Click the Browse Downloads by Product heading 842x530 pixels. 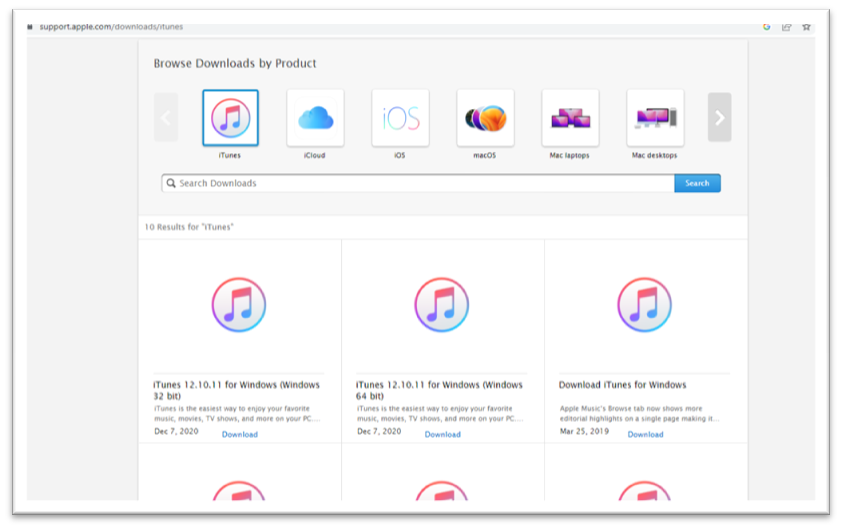click(235, 63)
